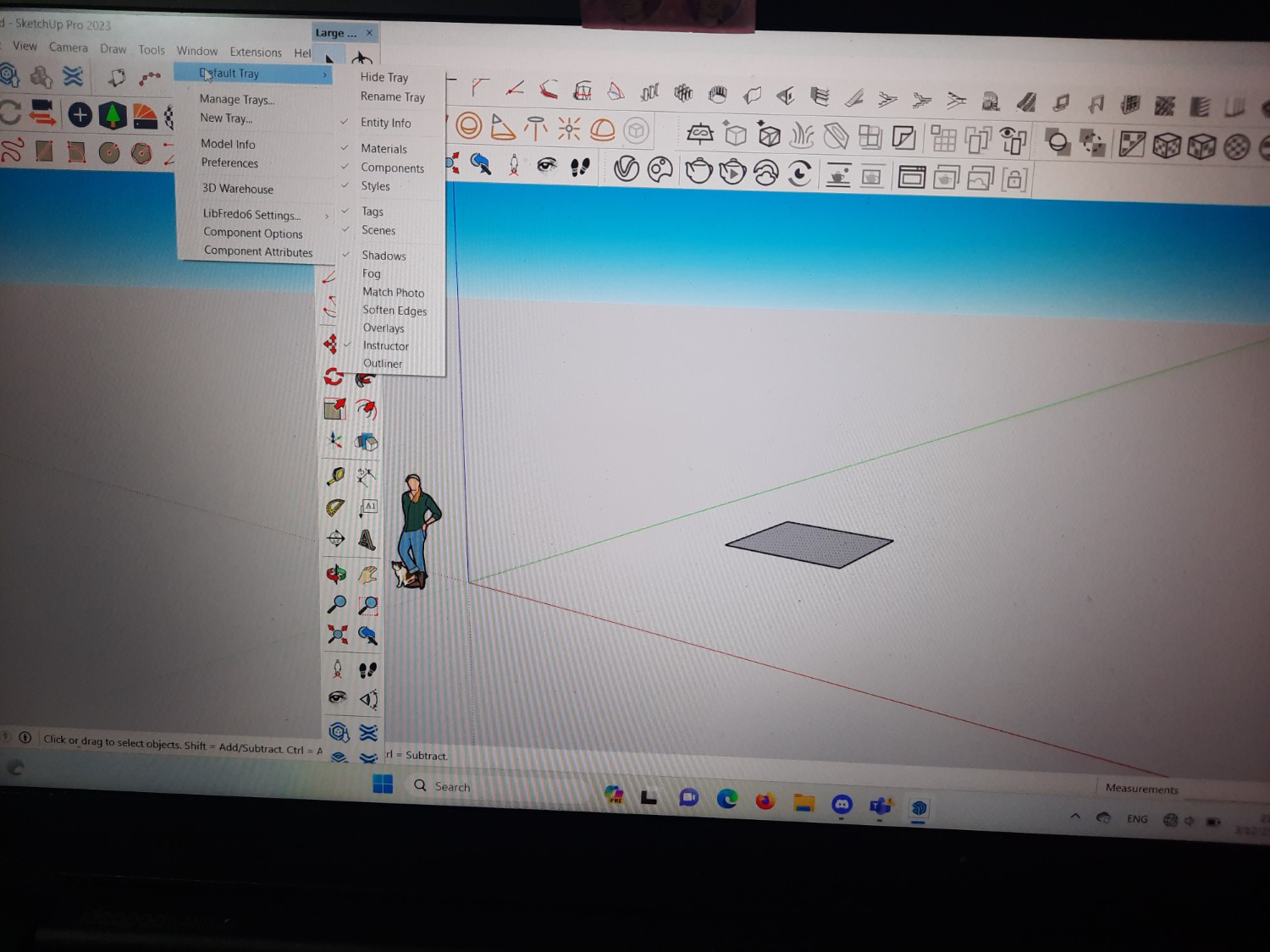Select the Text label tool

coord(367,508)
